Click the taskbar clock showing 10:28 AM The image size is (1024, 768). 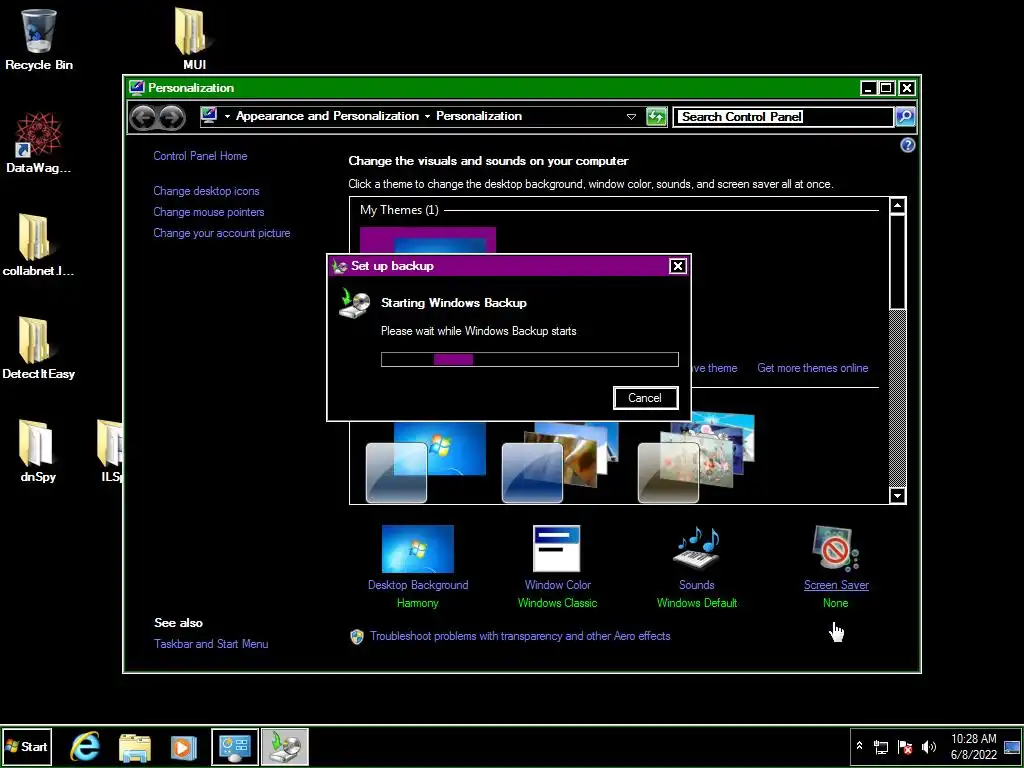[x=974, y=746]
